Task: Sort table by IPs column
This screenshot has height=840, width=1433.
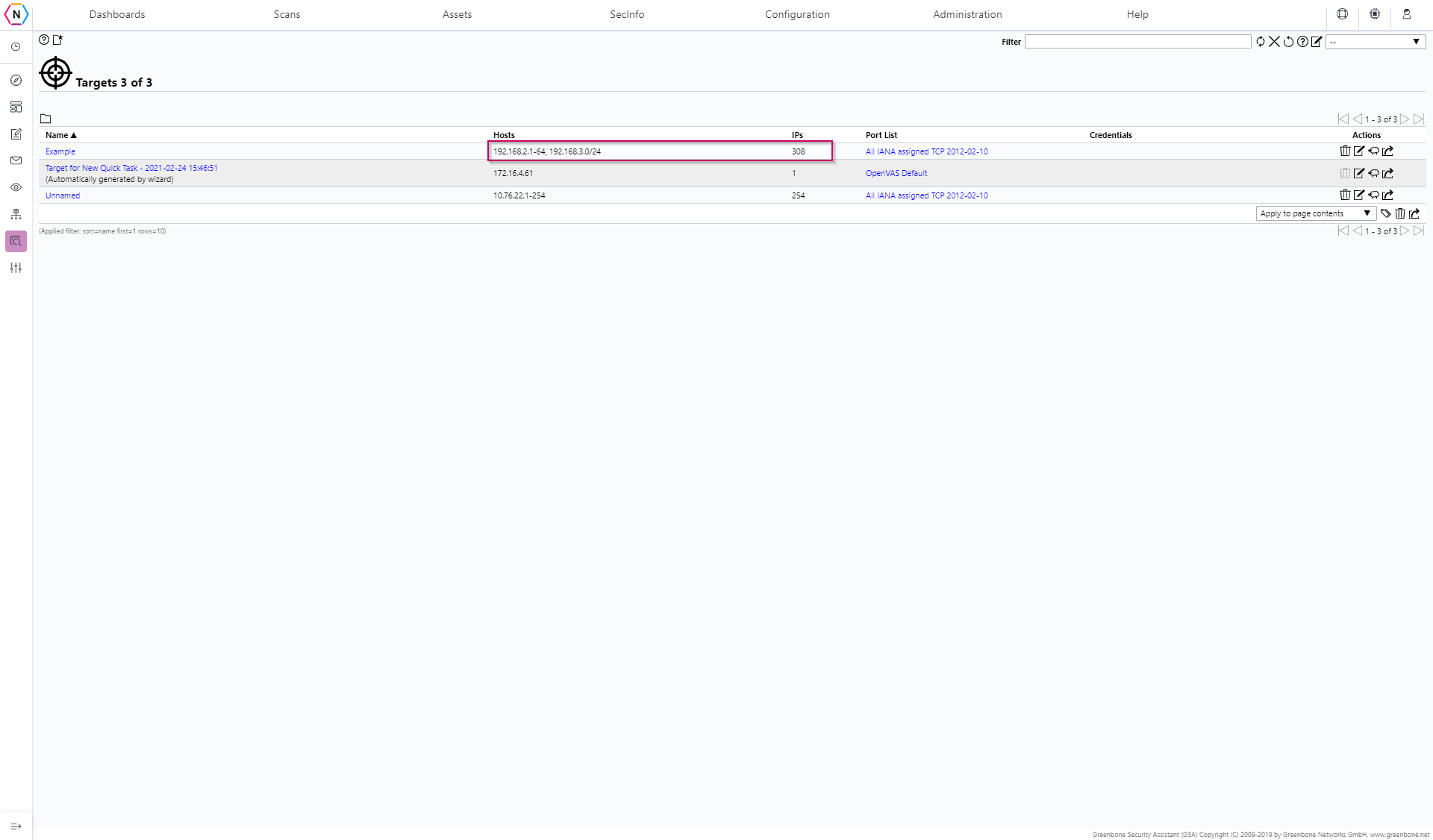Action: [797, 135]
